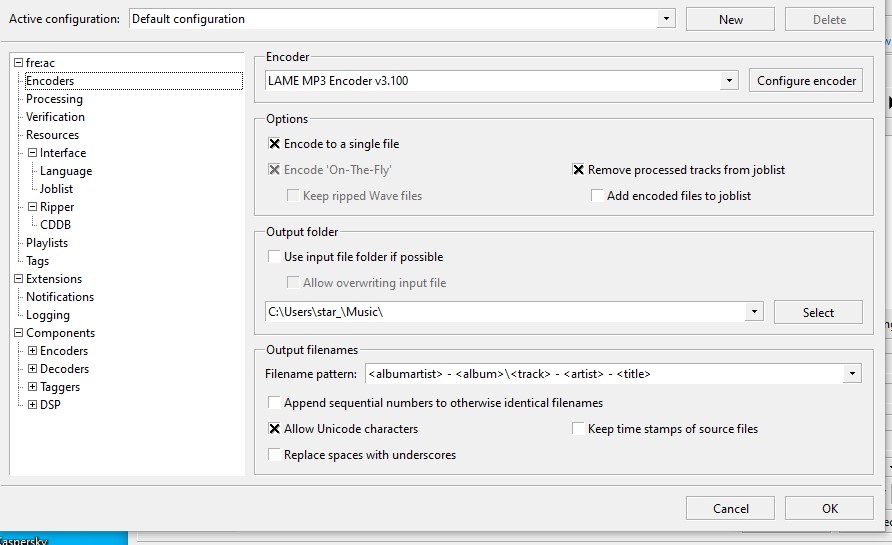
Task: Expand Encoders node under Components
Action: coord(32,350)
